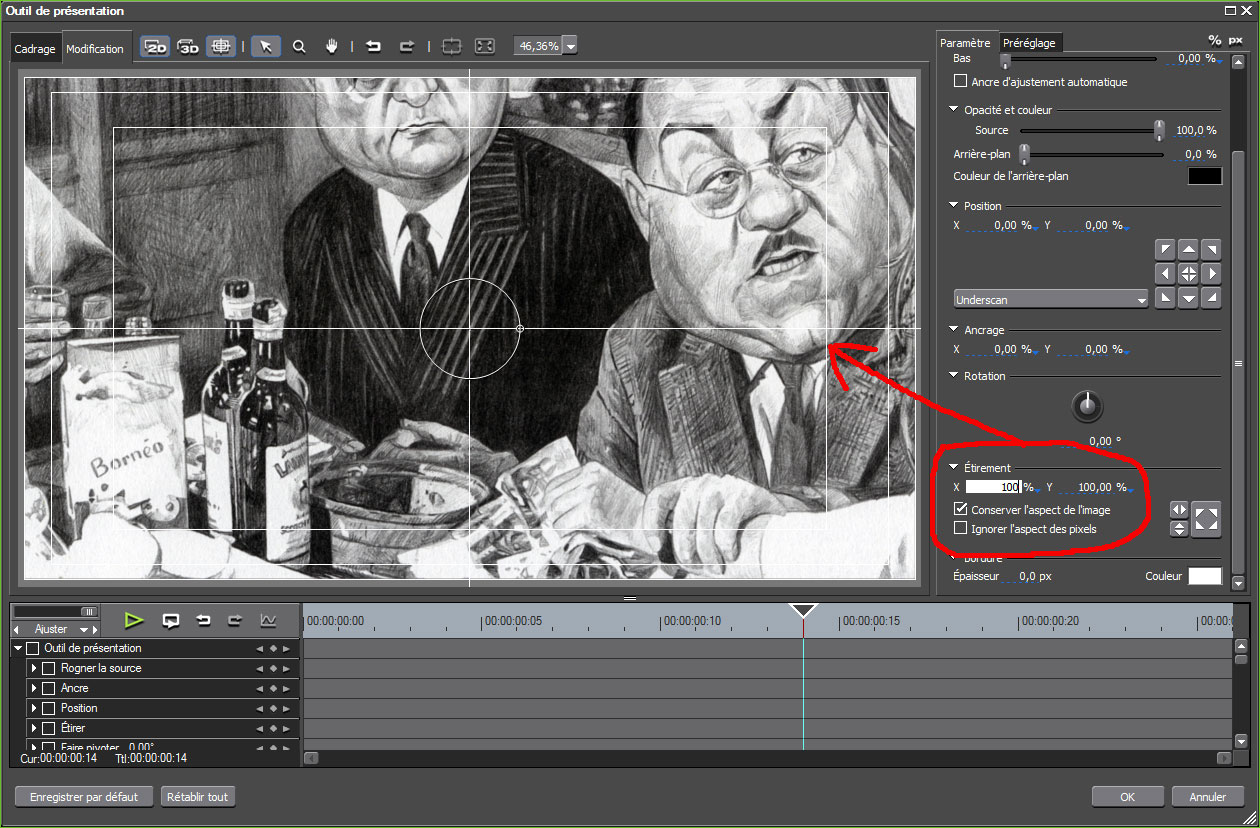Click the undo arrow in top toolbar
1260x828 pixels.
[373, 47]
